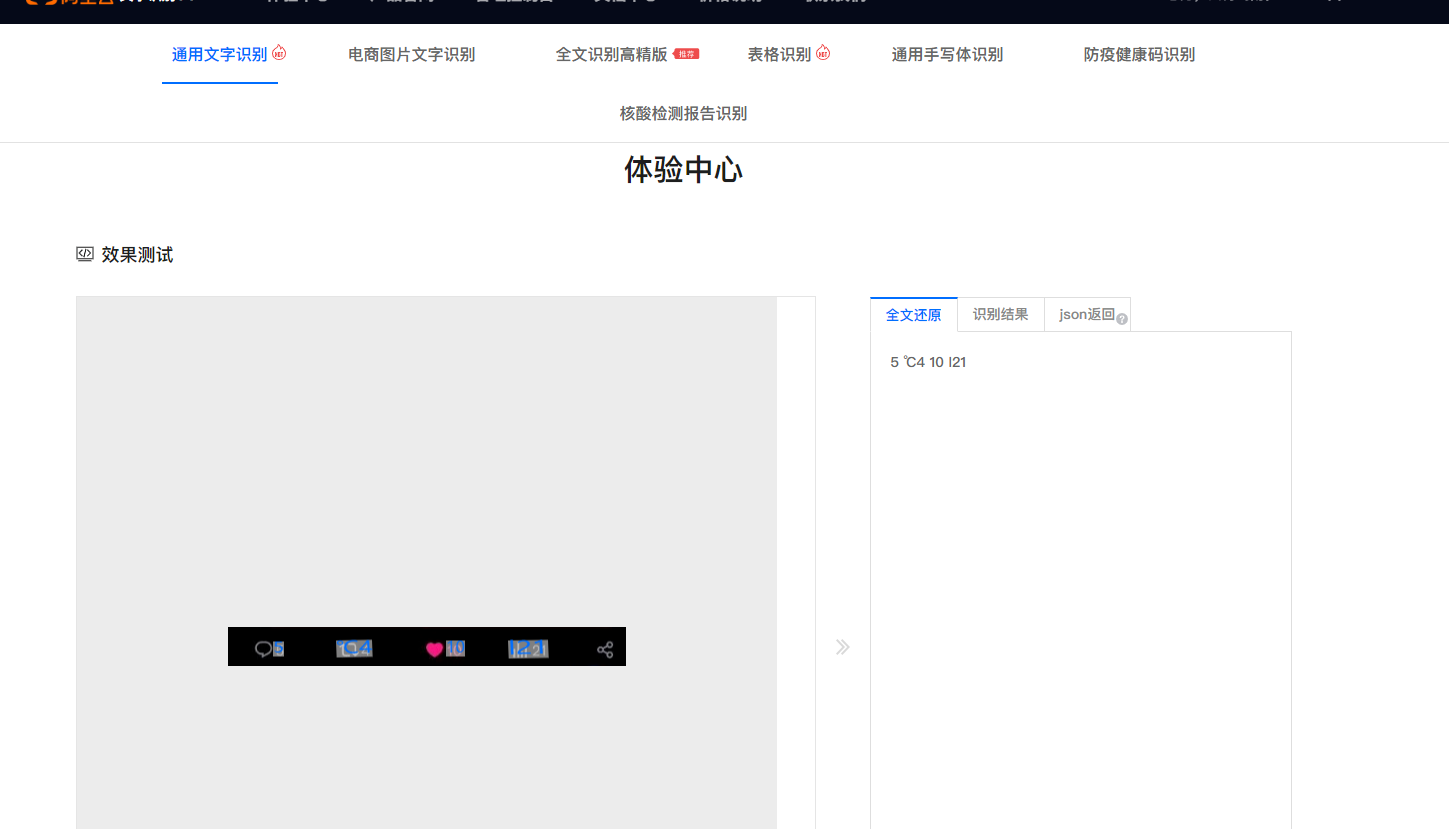Open 防疫健康码识别 tab

[1139, 55]
